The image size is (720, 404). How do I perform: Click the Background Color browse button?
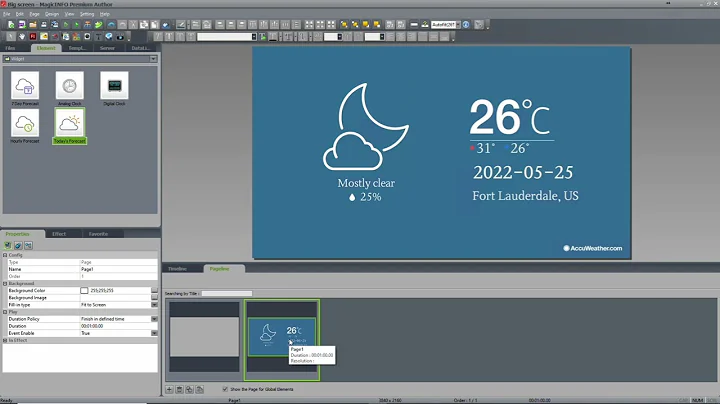[154, 291]
